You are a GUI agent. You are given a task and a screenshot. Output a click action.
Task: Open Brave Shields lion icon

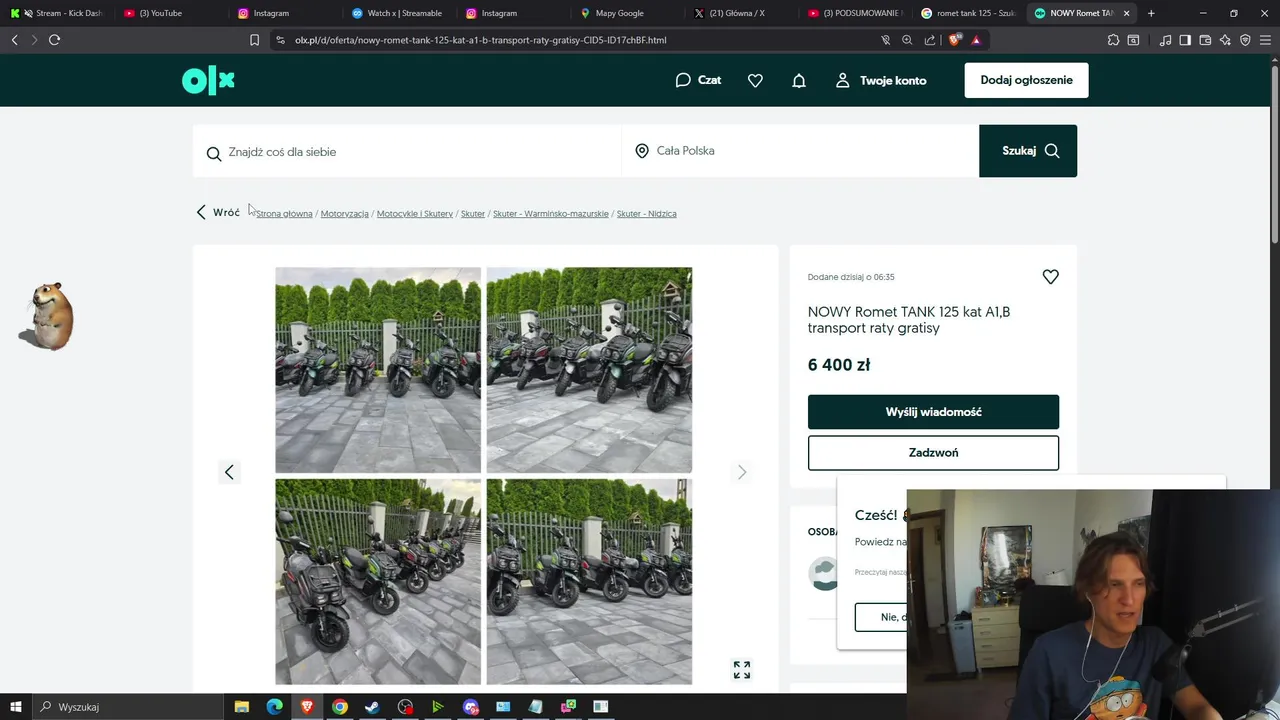coord(954,40)
